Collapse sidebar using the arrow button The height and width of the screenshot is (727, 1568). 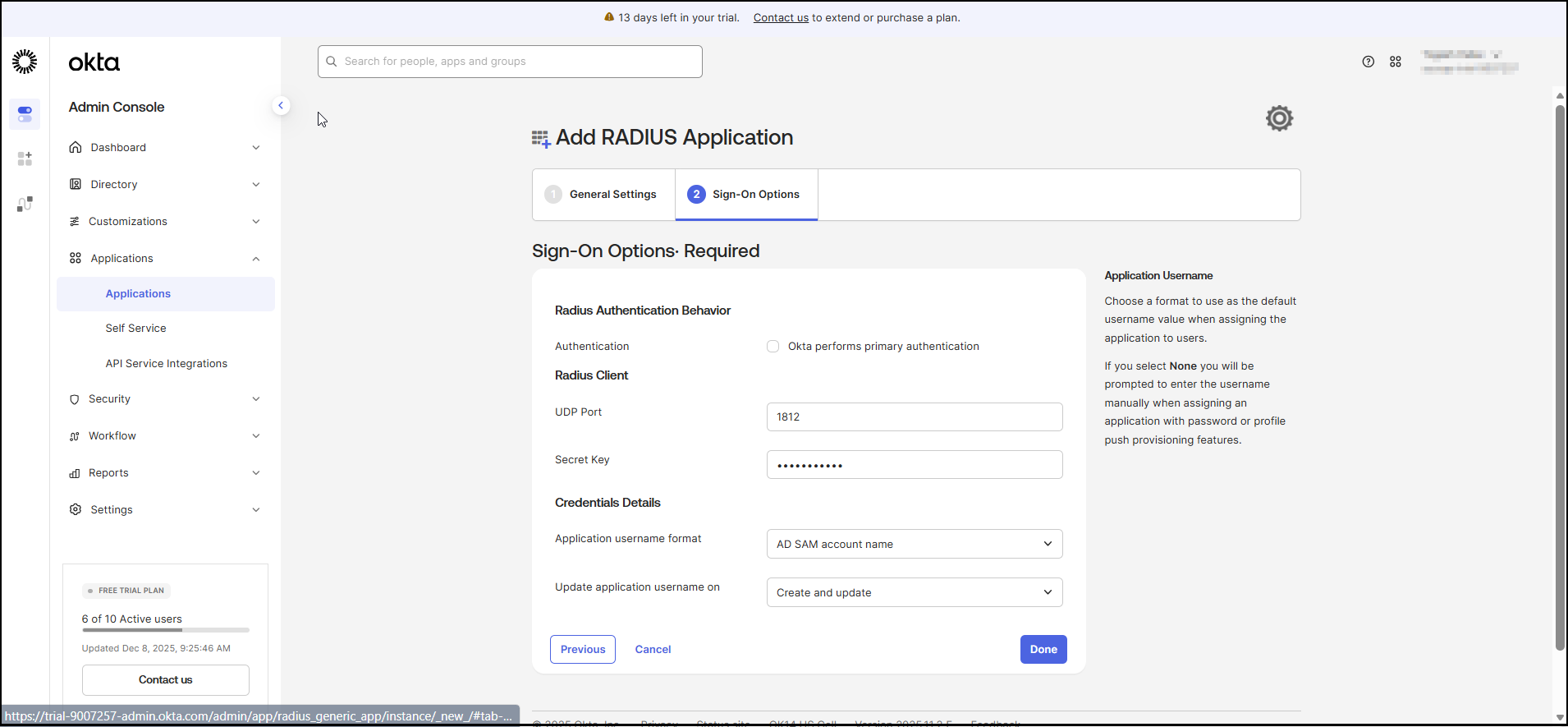click(281, 105)
